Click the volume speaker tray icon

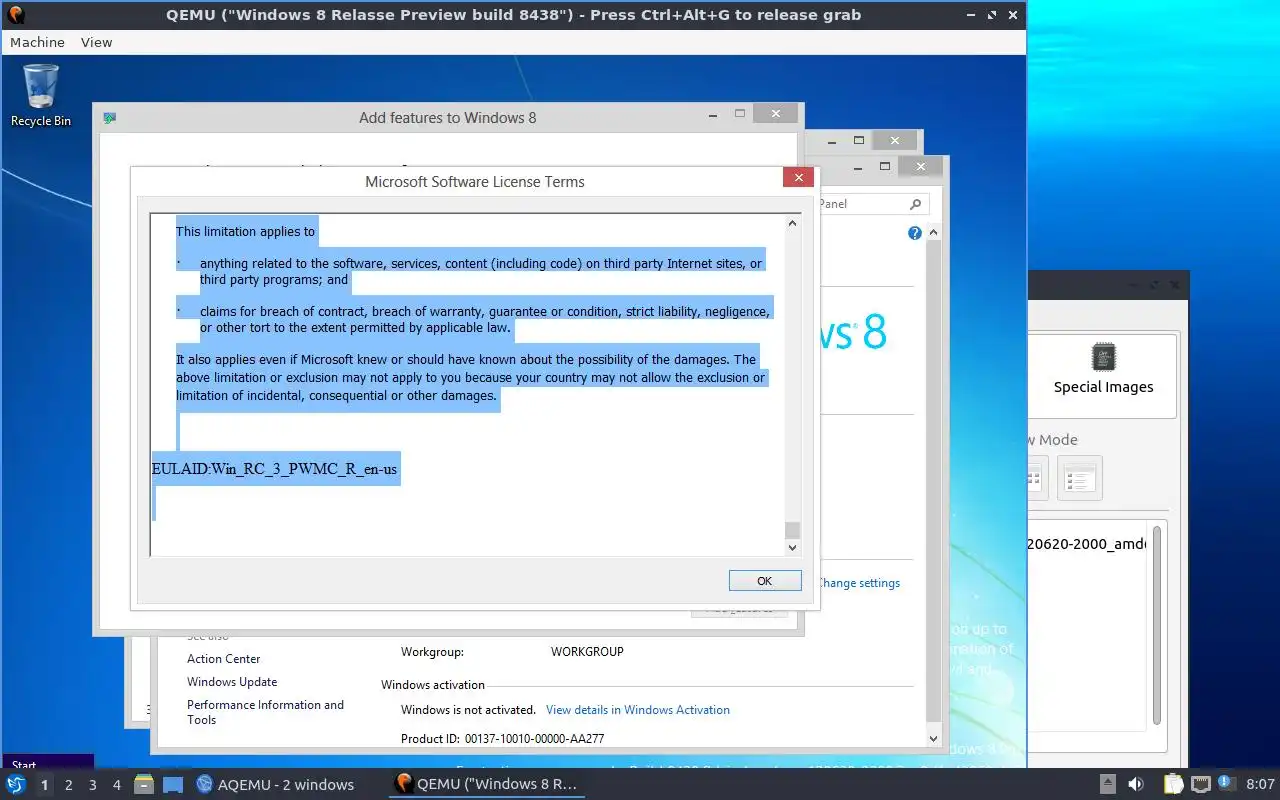tap(1136, 784)
